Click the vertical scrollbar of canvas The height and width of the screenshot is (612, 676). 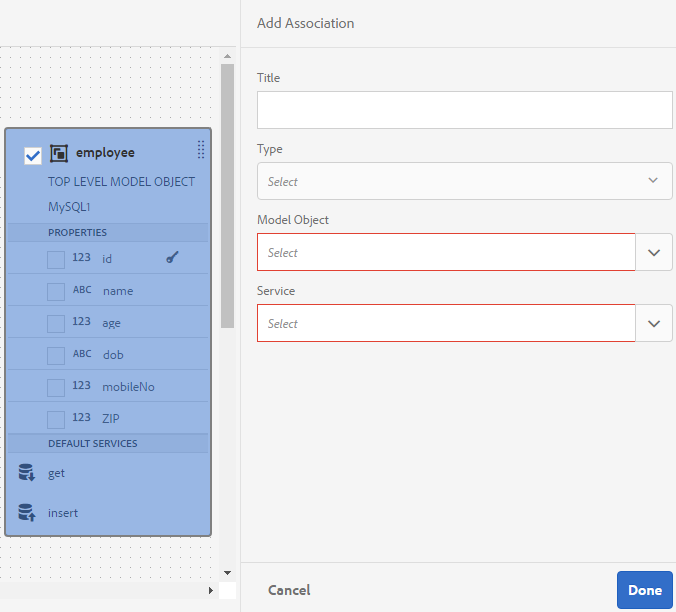click(227, 200)
